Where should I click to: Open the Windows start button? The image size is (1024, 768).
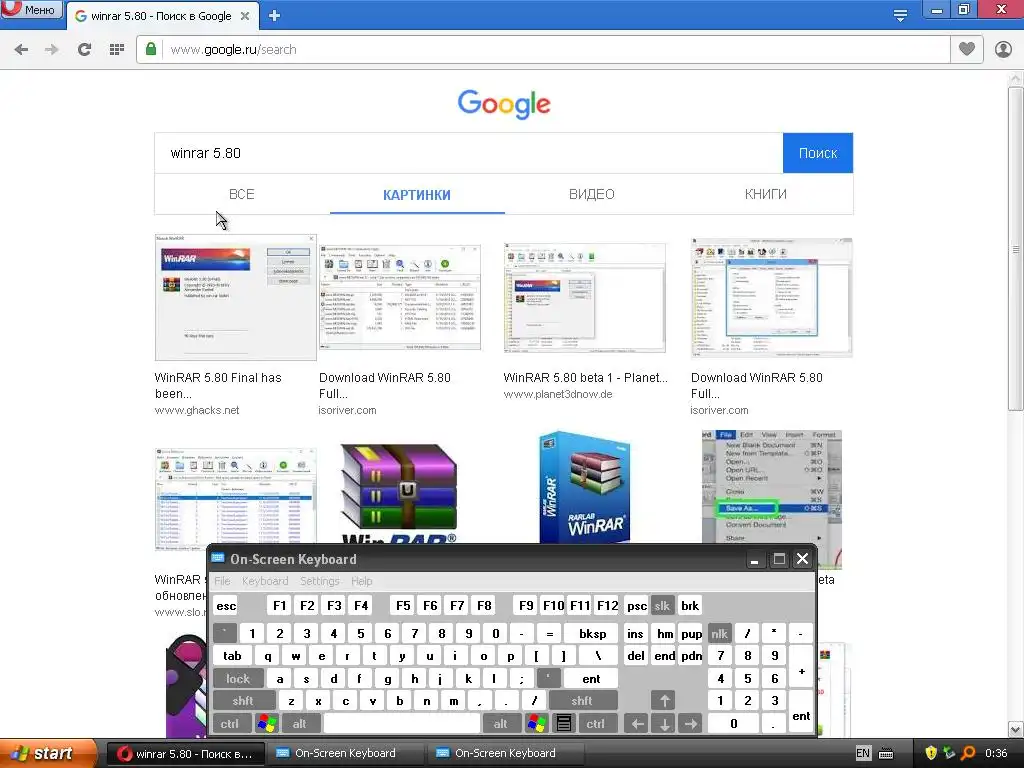tap(47, 753)
